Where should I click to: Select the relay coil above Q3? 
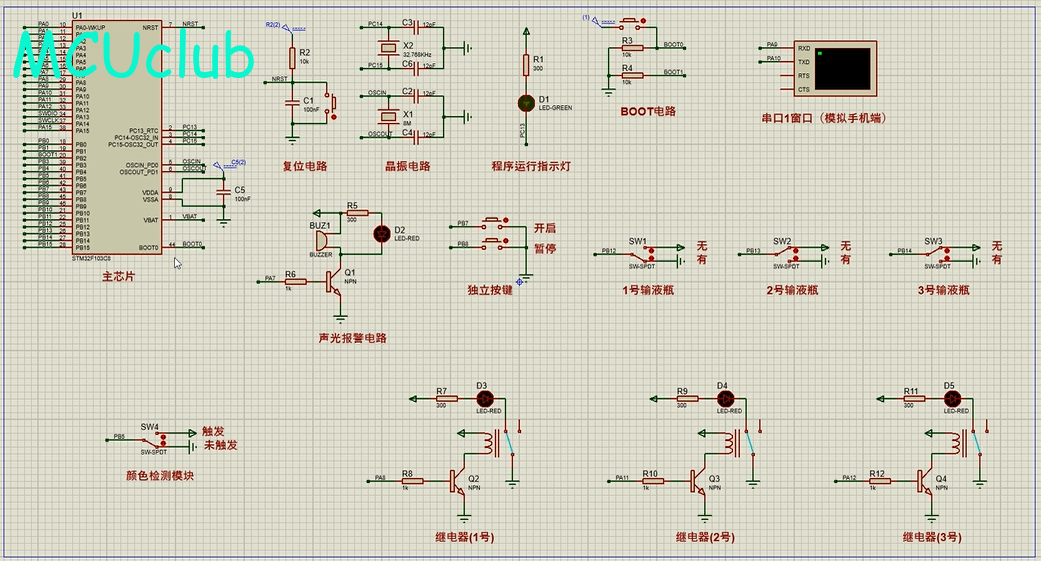(x=730, y=443)
